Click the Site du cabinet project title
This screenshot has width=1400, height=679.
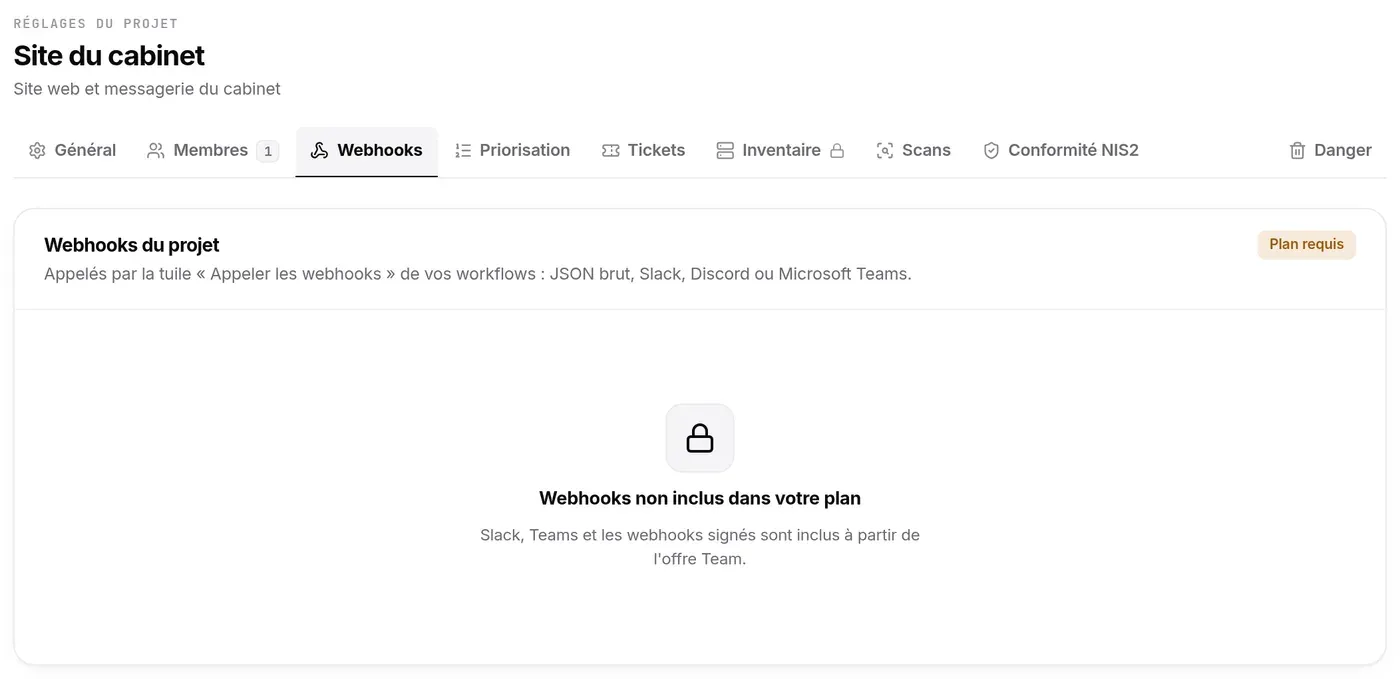point(109,55)
